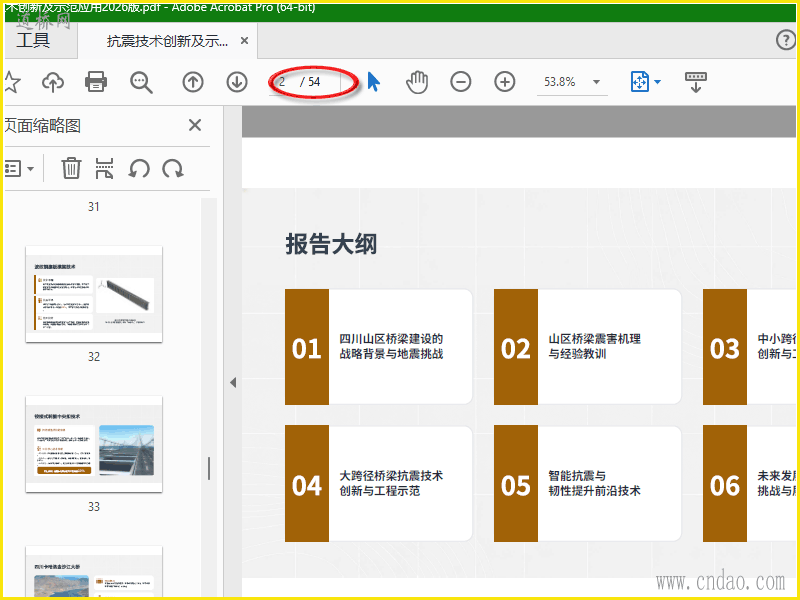Viewport: 800px width, 600px height.
Task: Activate the hand pan tool
Action: (417, 82)
